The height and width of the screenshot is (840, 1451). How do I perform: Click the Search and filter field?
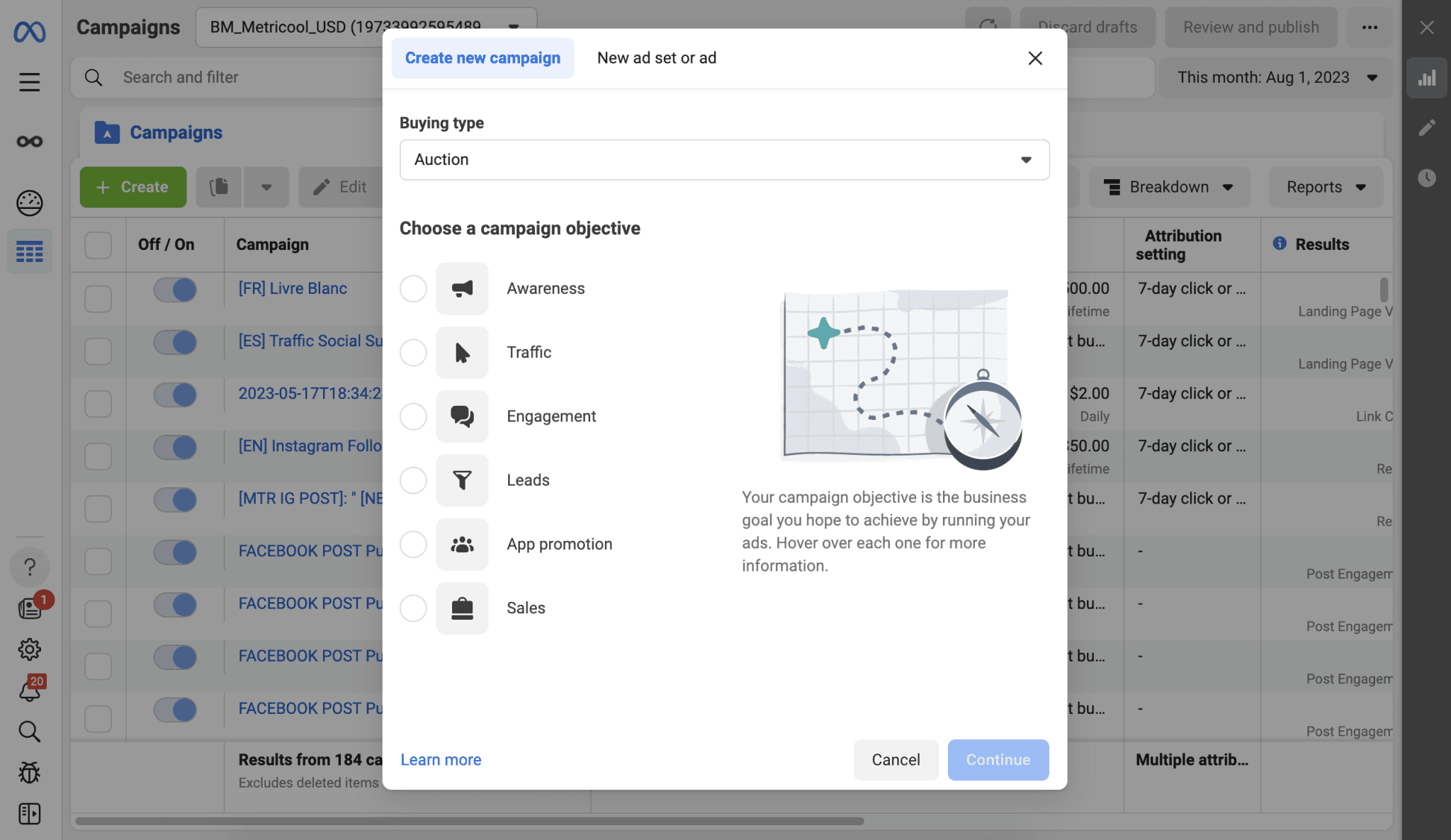tap(213, 77)
